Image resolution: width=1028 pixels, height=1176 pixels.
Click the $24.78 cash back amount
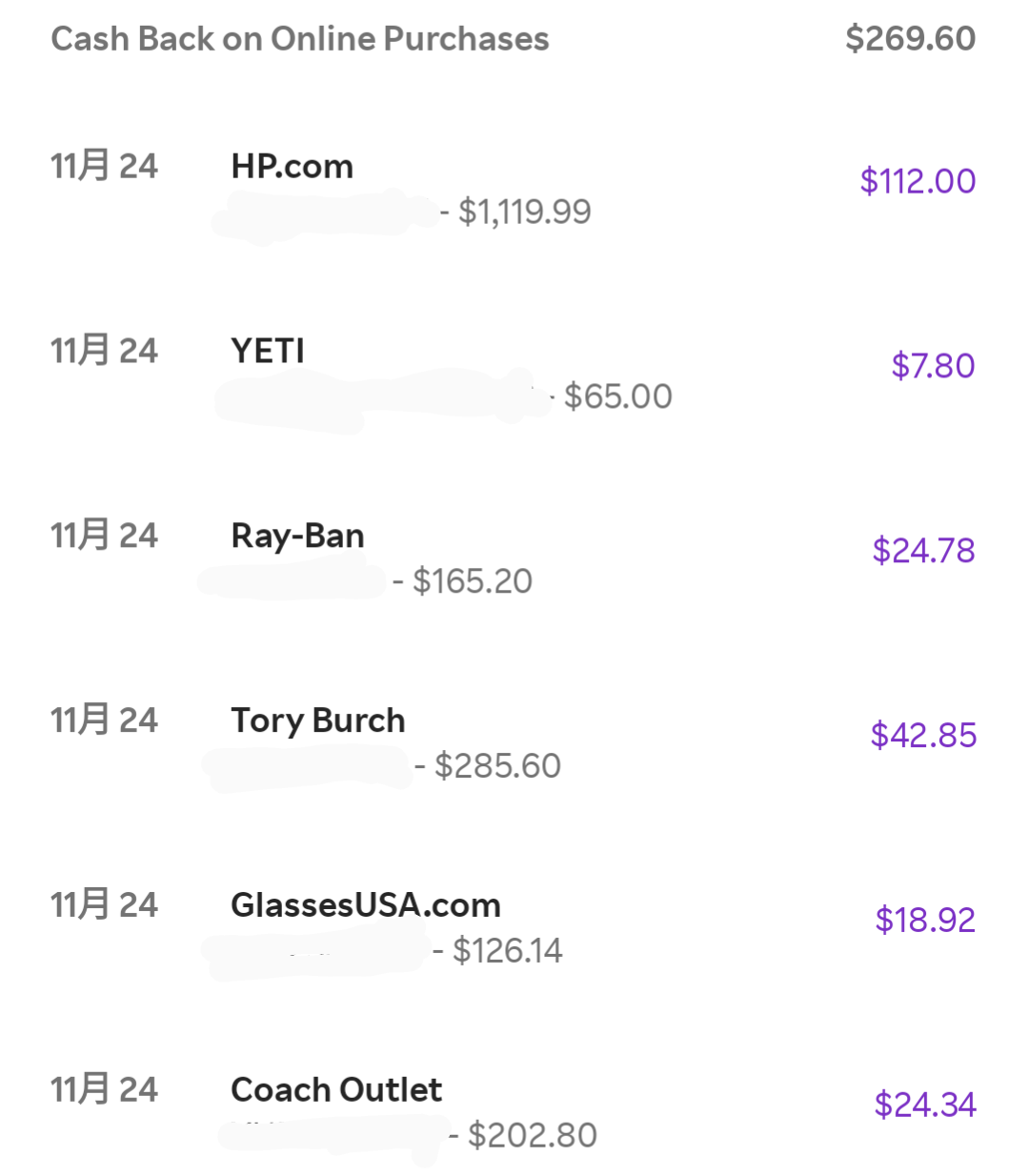coord(923,551)
